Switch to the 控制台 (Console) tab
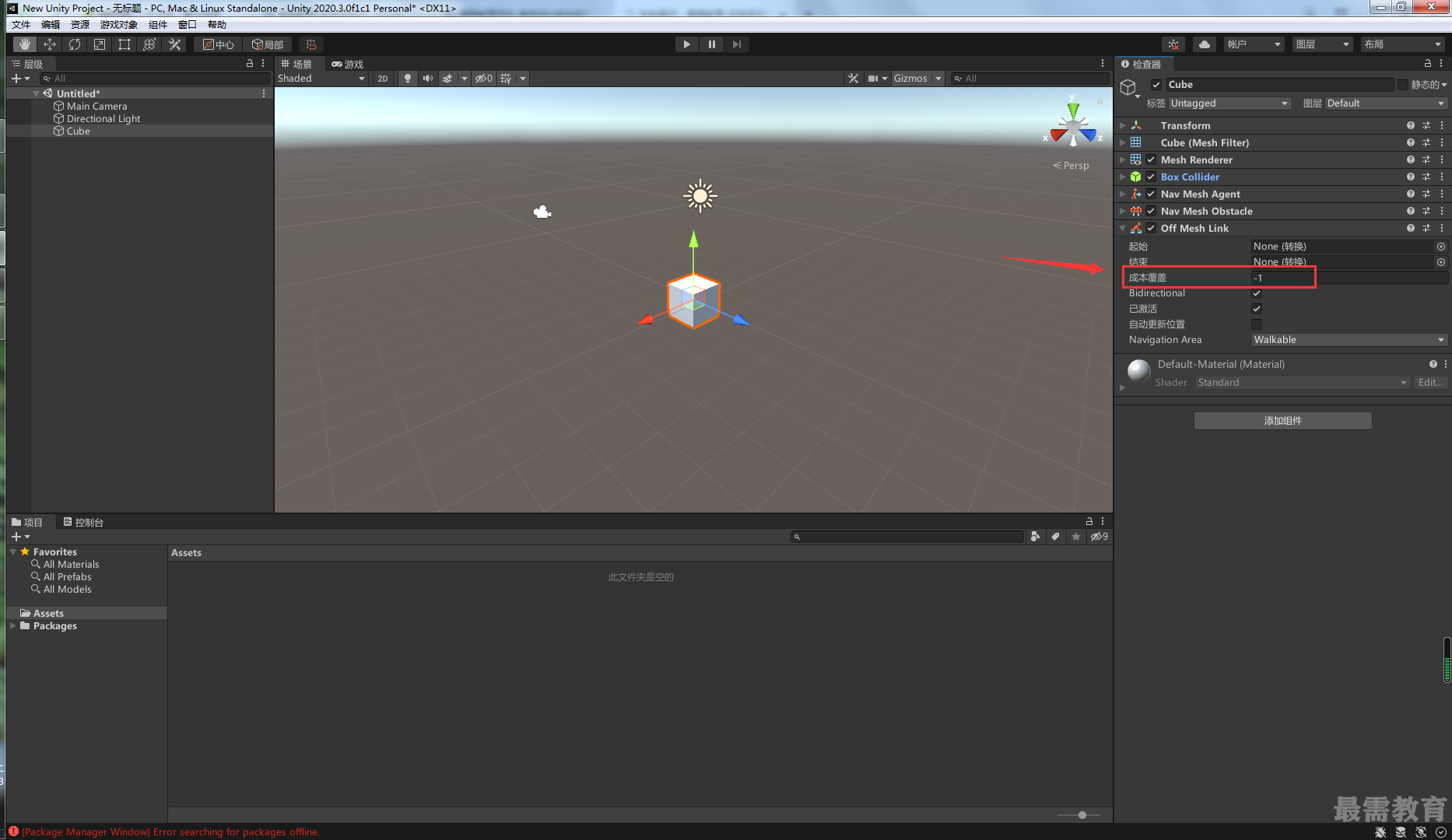The height and width of the screenshot is (840, 1452). pos(83,523)
